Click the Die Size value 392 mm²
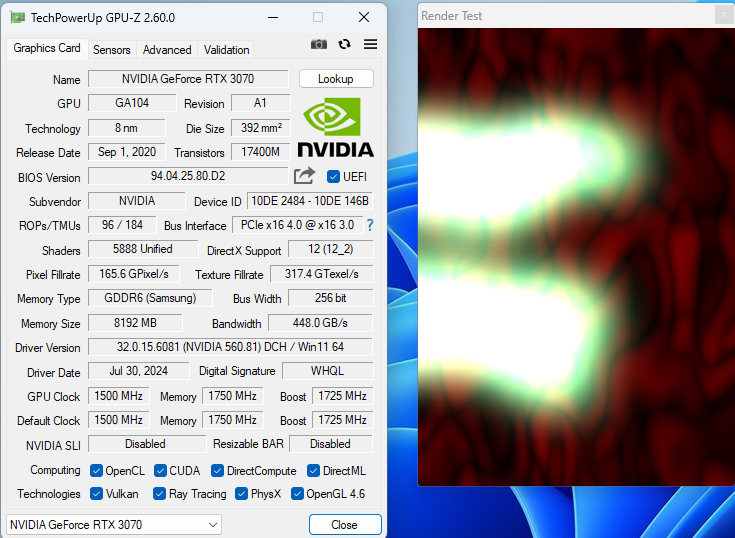Screen dimensions: 735x538 pos(261,128)
